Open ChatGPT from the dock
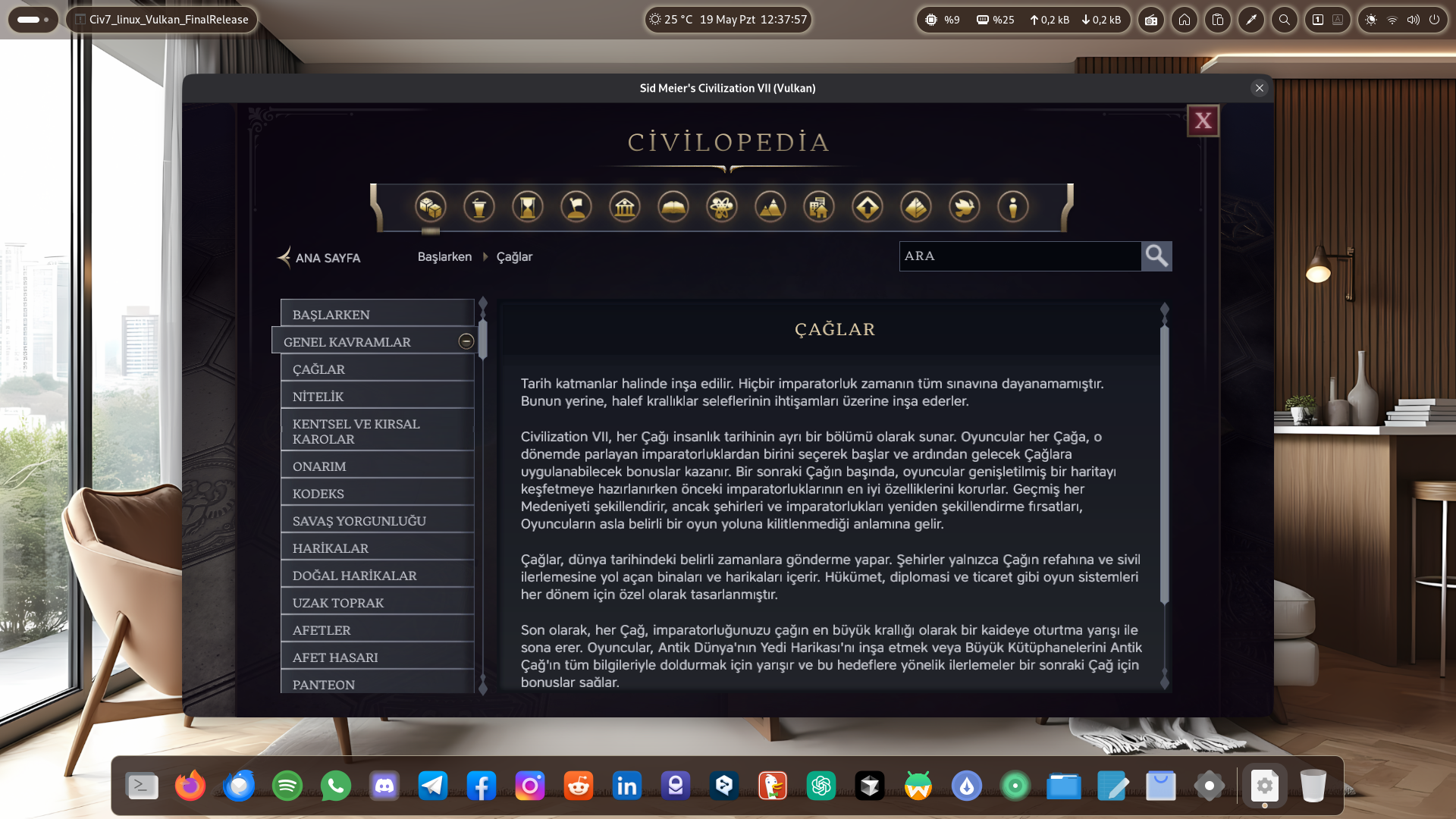The width and height of the screenshot is (1456, 819). (821, 786)
